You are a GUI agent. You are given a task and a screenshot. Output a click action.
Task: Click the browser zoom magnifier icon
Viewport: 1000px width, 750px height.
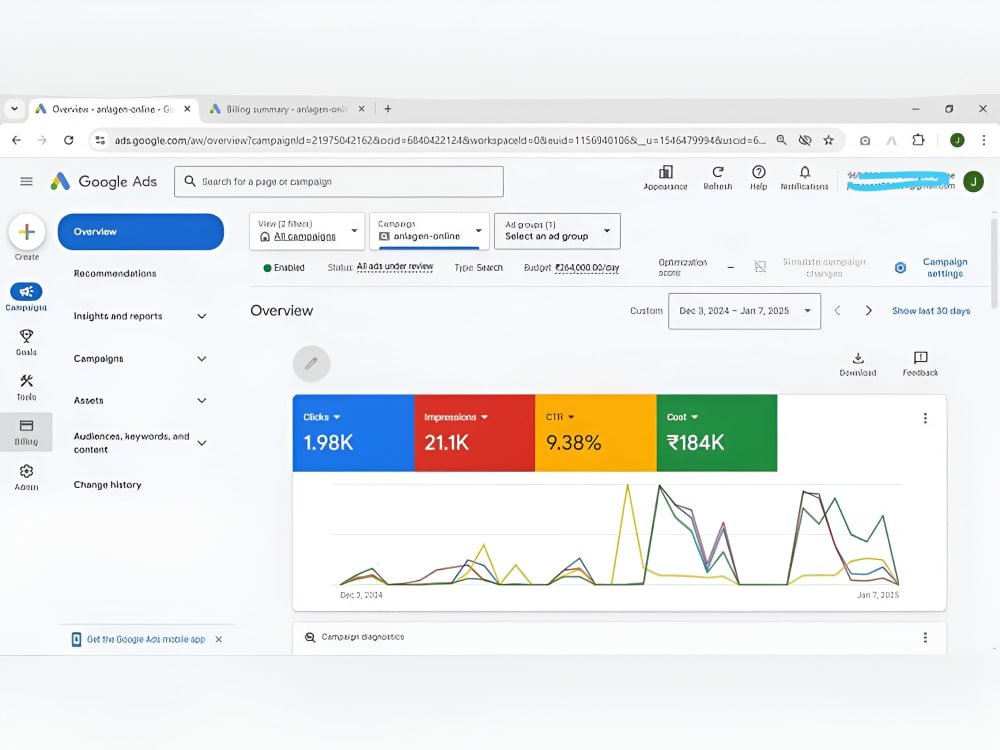pyautogui.click(x=781, y=140)
